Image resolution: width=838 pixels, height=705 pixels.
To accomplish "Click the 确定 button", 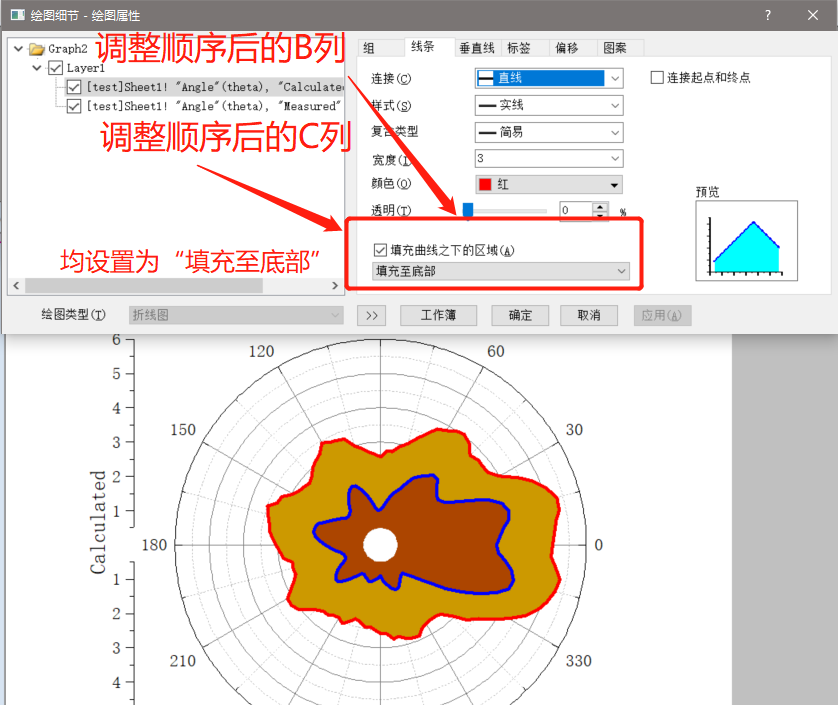I will [x=520, y=315].
